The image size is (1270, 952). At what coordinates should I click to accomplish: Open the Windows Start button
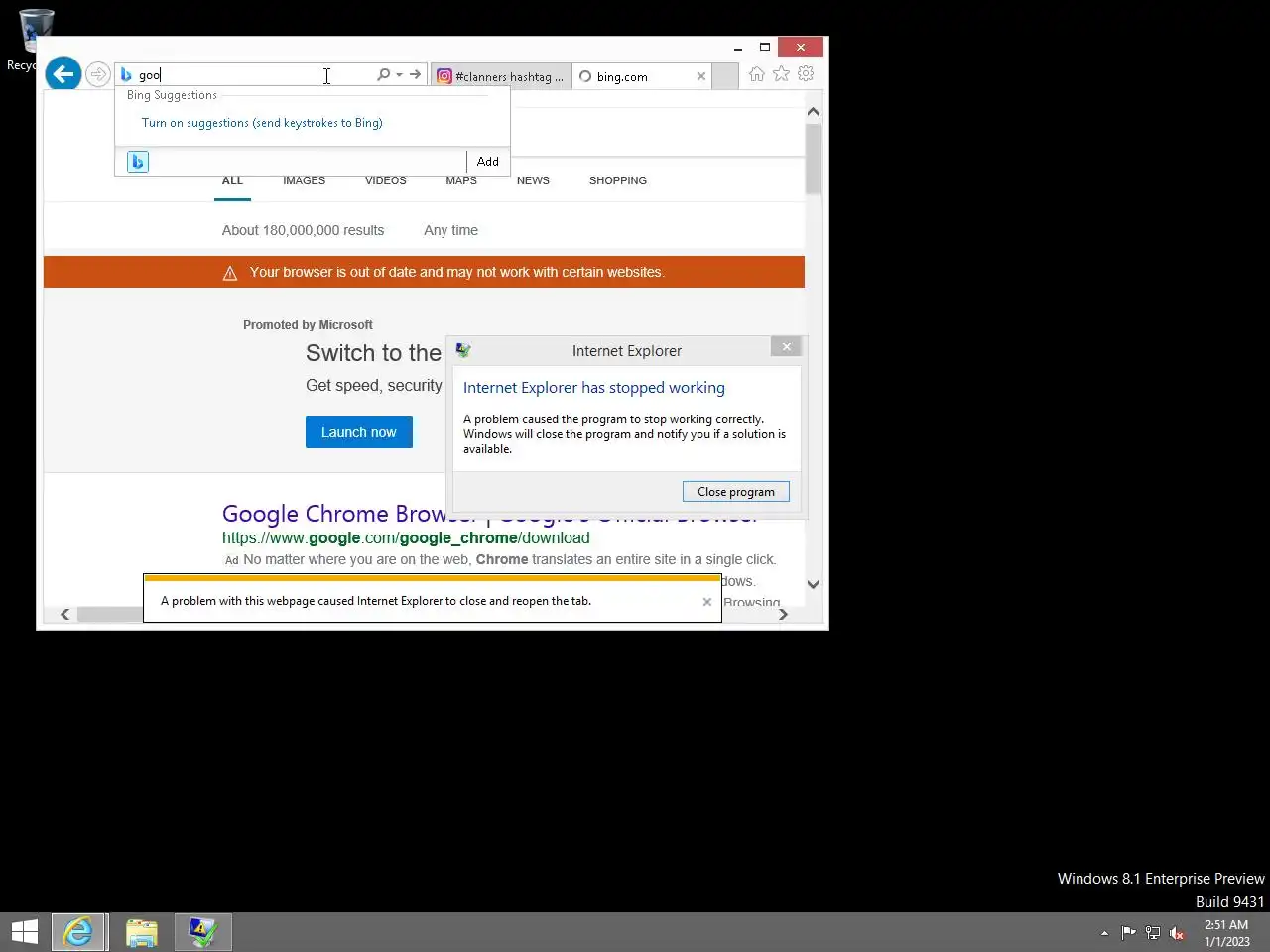pos(25,932)
